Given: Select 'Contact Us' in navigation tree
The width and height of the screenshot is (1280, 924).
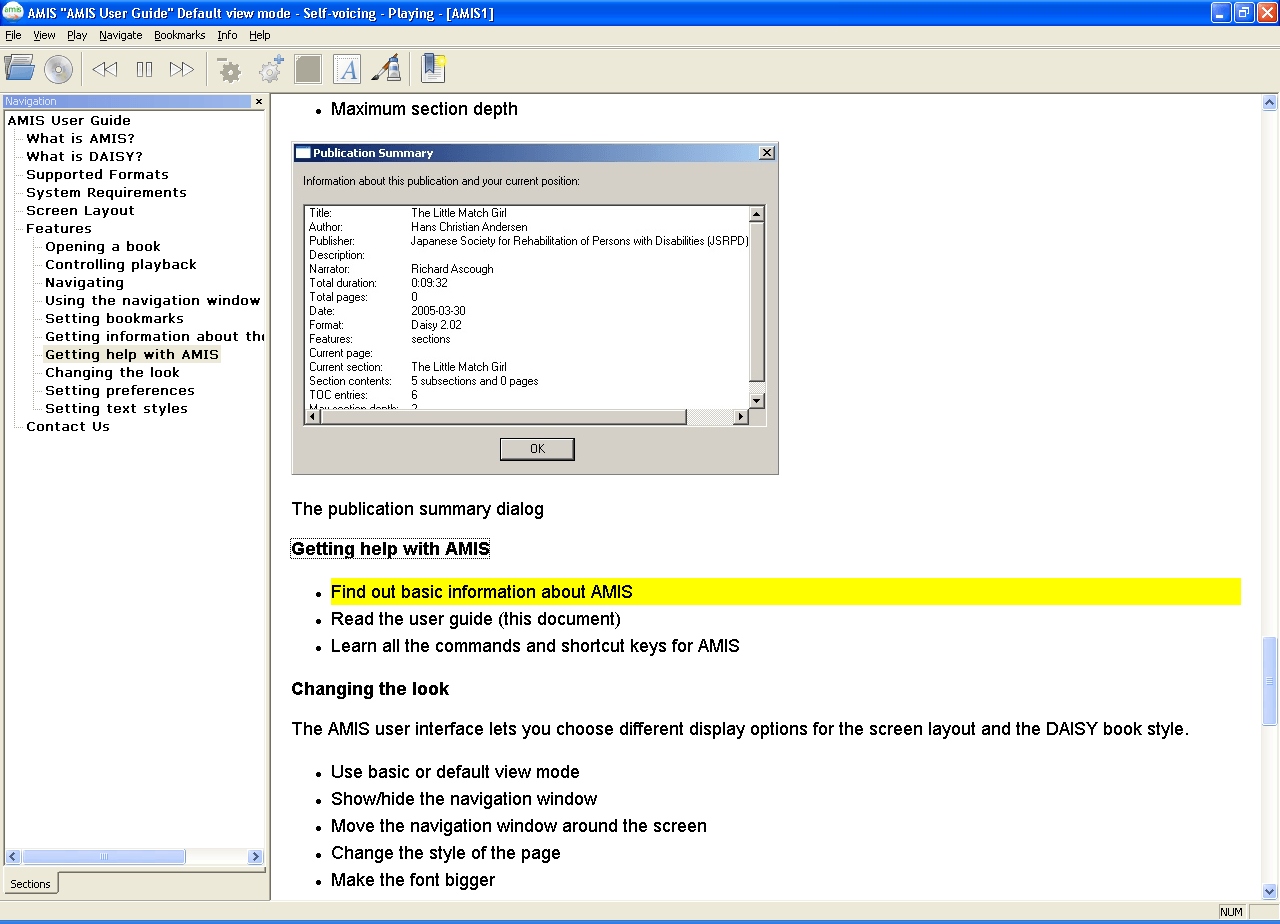Looking at the screenshot, I should [68, 426].
